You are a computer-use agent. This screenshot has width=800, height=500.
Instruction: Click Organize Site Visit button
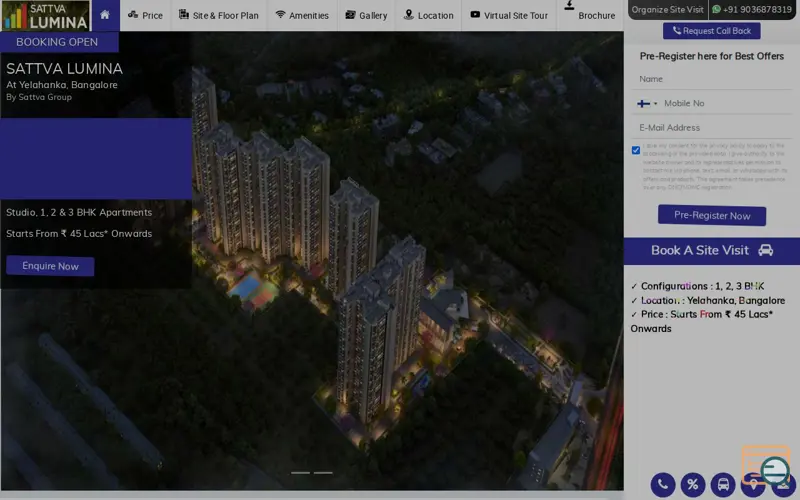point(667,9)
